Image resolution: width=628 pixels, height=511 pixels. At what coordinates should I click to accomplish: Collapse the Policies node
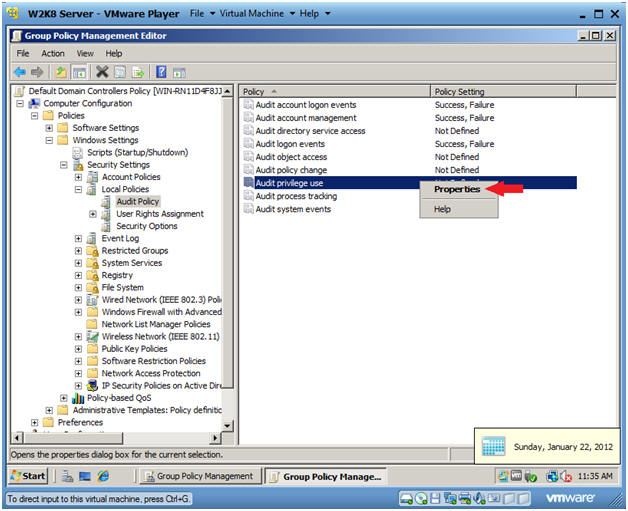tap(34, 116)
